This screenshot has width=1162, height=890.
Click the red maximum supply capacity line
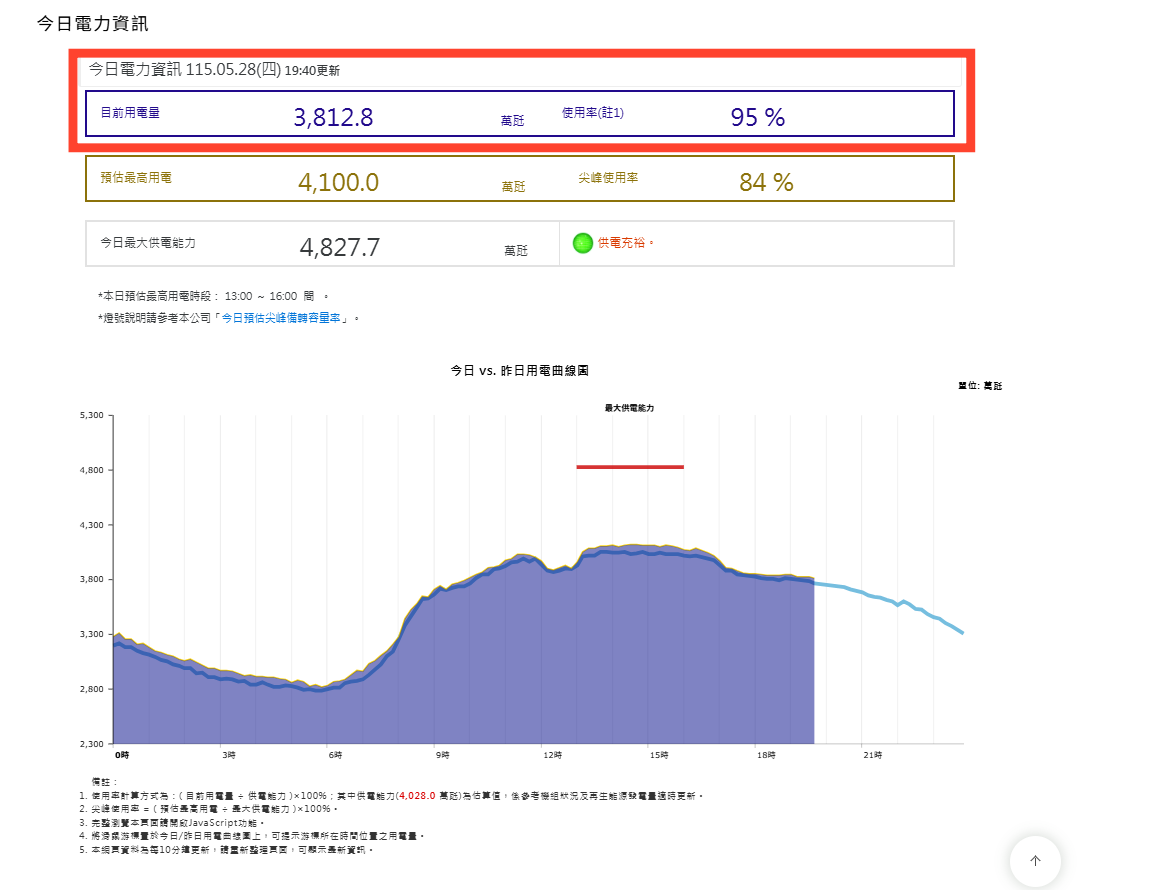coord(630,467)
